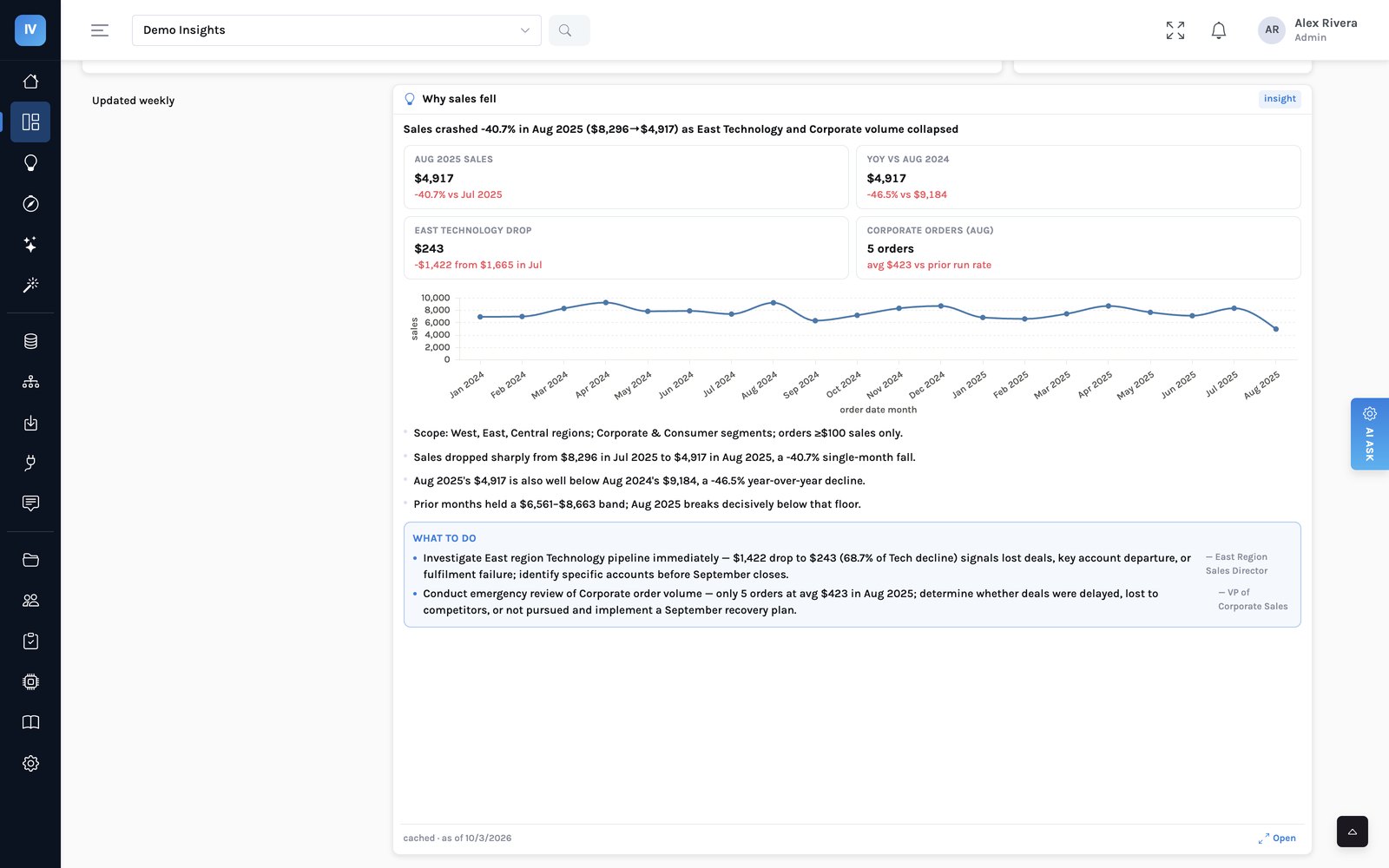The height and width of the screenshot is (868, 1389).
Task: Click the search magnifier button
Action: (569, 30)
